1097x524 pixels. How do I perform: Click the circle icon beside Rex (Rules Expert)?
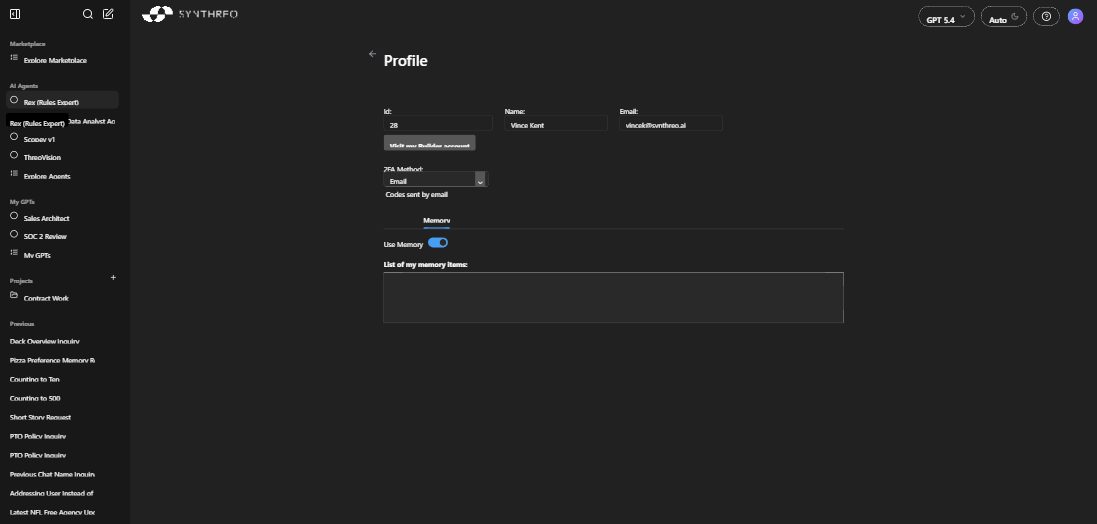point(14,99)
